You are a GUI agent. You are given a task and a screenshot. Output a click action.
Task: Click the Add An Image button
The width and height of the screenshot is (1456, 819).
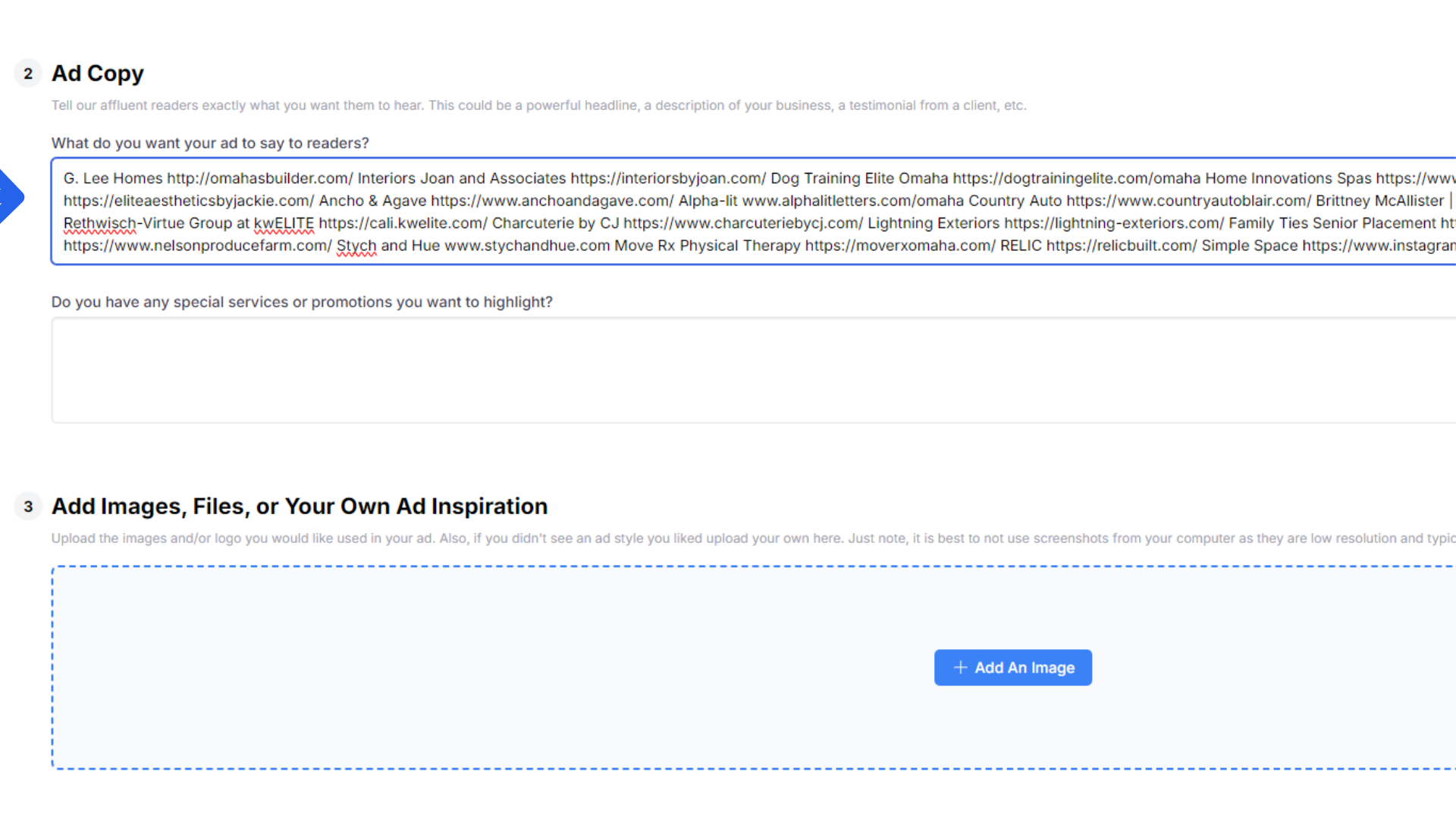[x=1012, y=667]
